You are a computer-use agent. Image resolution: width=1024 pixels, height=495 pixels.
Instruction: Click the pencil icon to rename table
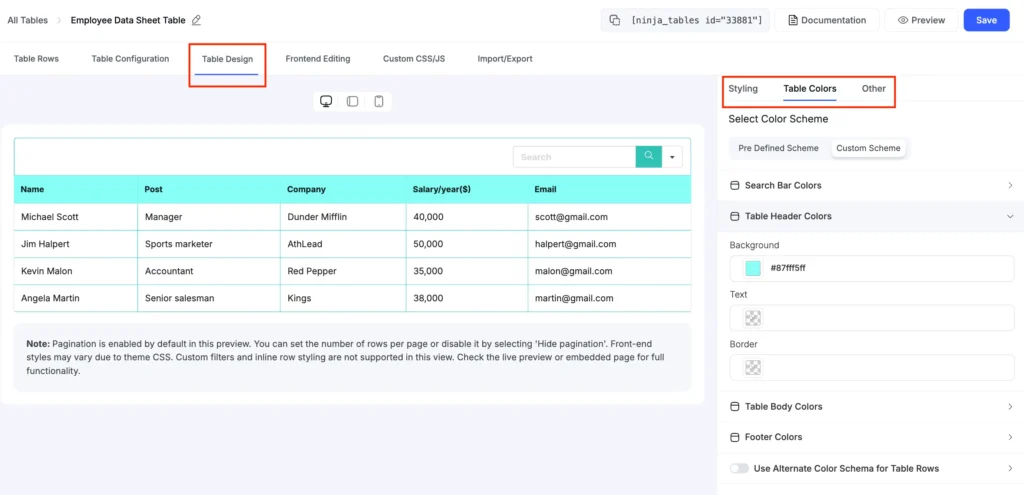click(197, 20)
